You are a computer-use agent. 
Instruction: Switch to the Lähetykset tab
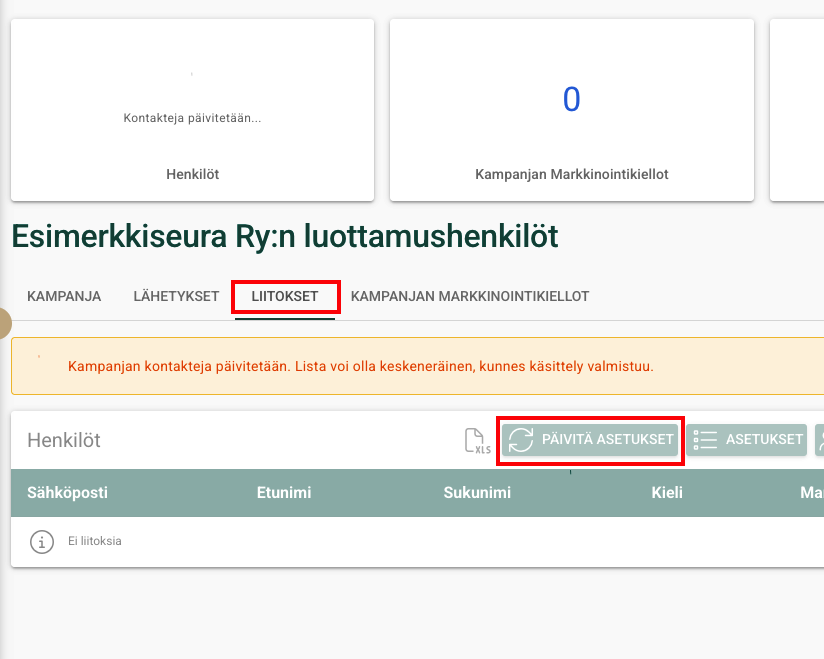coord(176,296)
